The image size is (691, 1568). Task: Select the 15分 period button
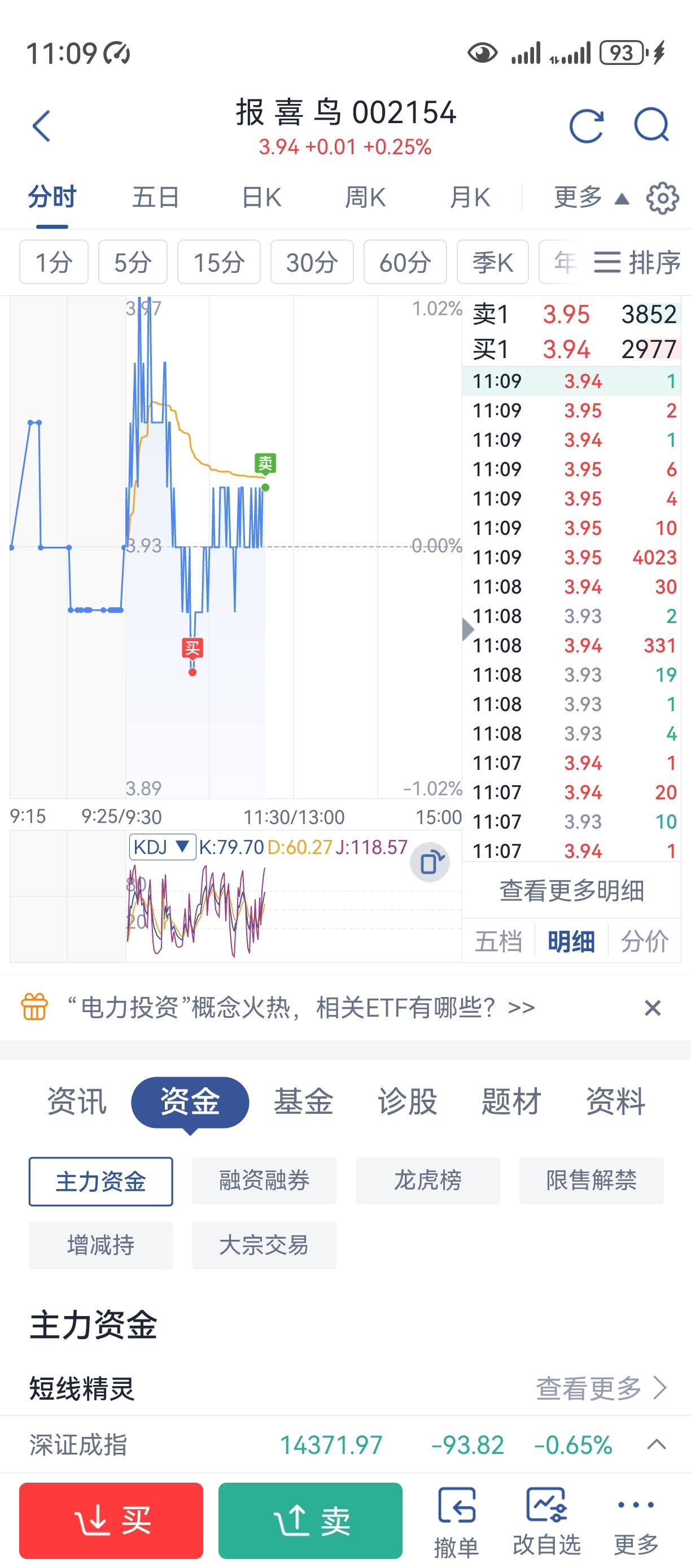[x=219, y=262]
